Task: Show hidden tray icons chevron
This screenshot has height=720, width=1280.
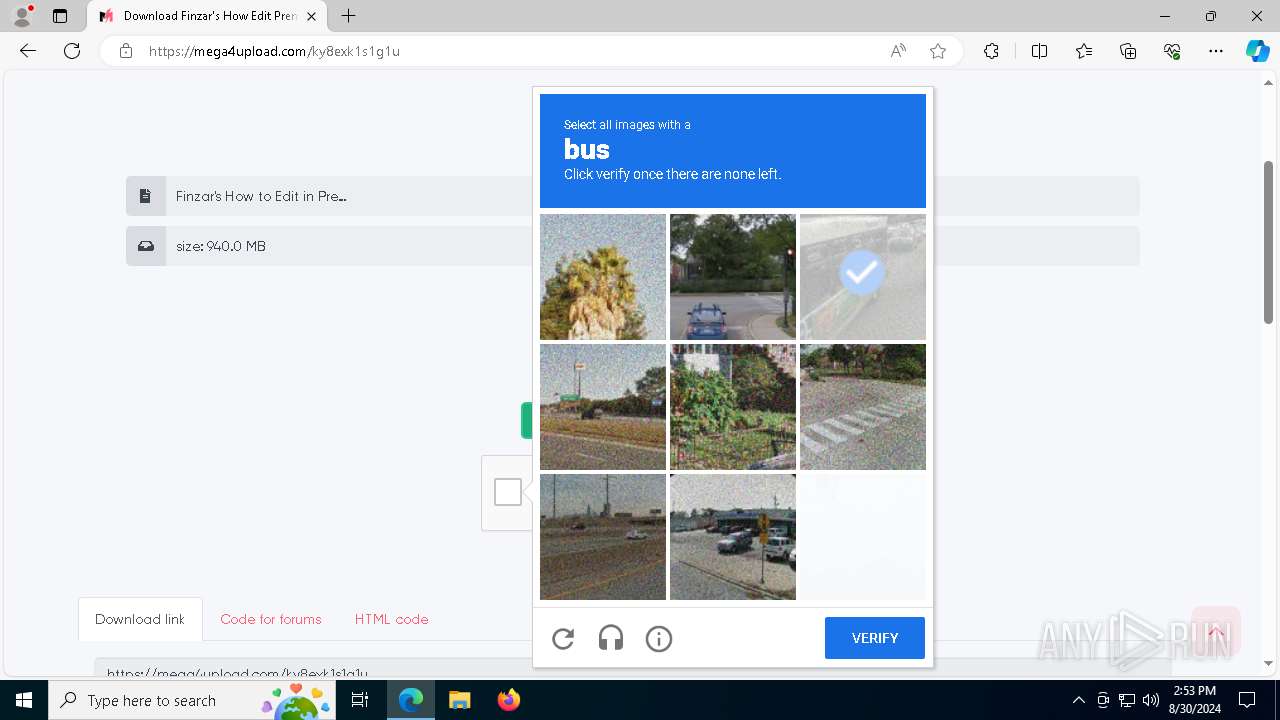Action: click(1078, 700)
